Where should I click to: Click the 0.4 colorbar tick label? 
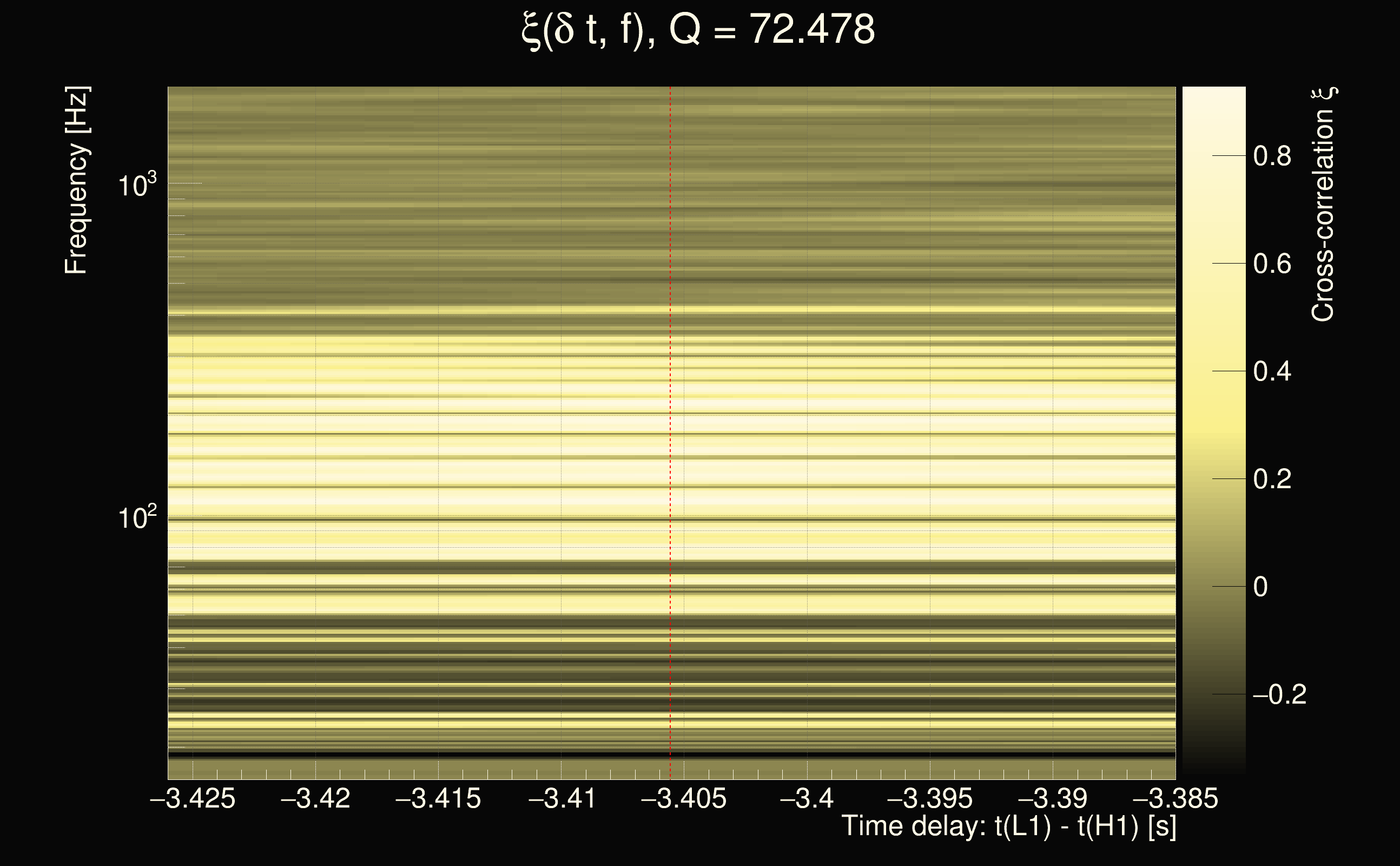click(1272, 372)
